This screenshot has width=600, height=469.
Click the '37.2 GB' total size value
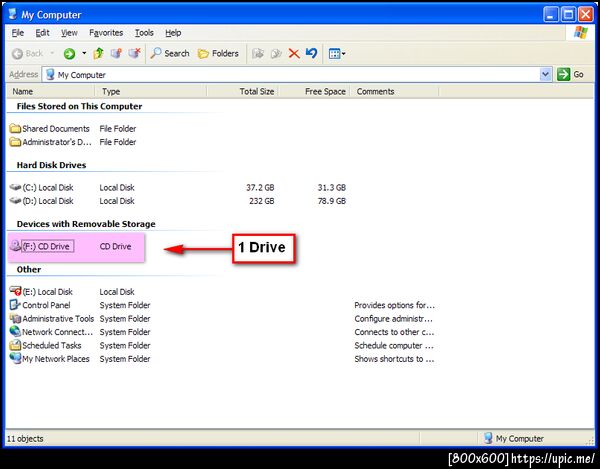pyautogui.click(x=260, y=187)
